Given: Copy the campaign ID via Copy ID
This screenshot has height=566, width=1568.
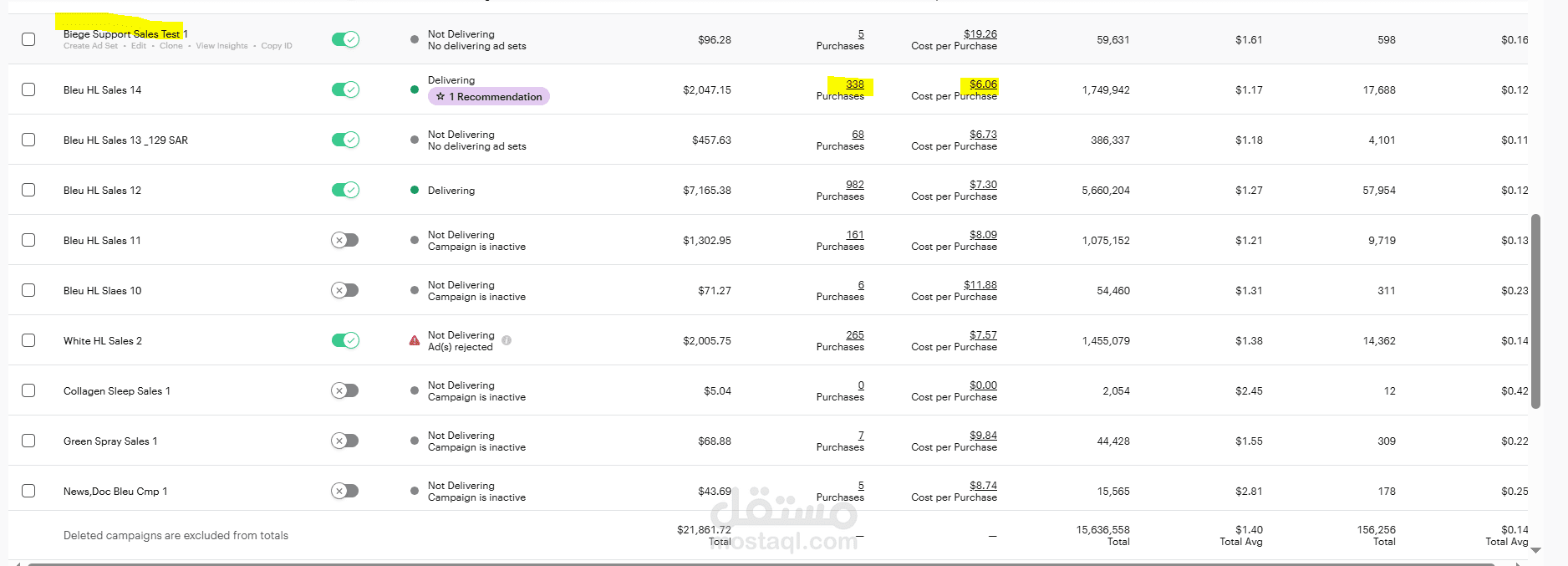Looking at the screenshot, I should (277, 46).
